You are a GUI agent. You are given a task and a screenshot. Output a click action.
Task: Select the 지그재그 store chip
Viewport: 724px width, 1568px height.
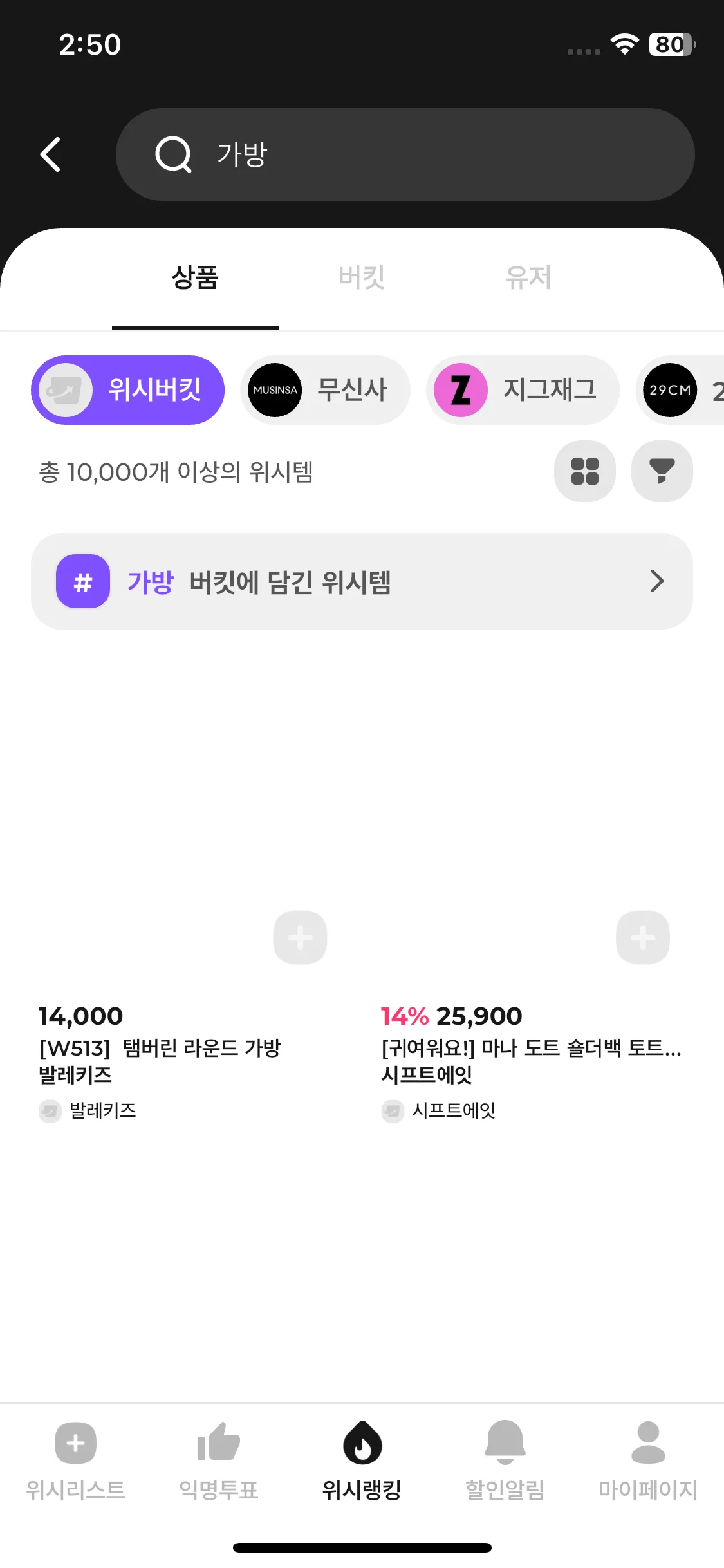click(x=522, y=390)
